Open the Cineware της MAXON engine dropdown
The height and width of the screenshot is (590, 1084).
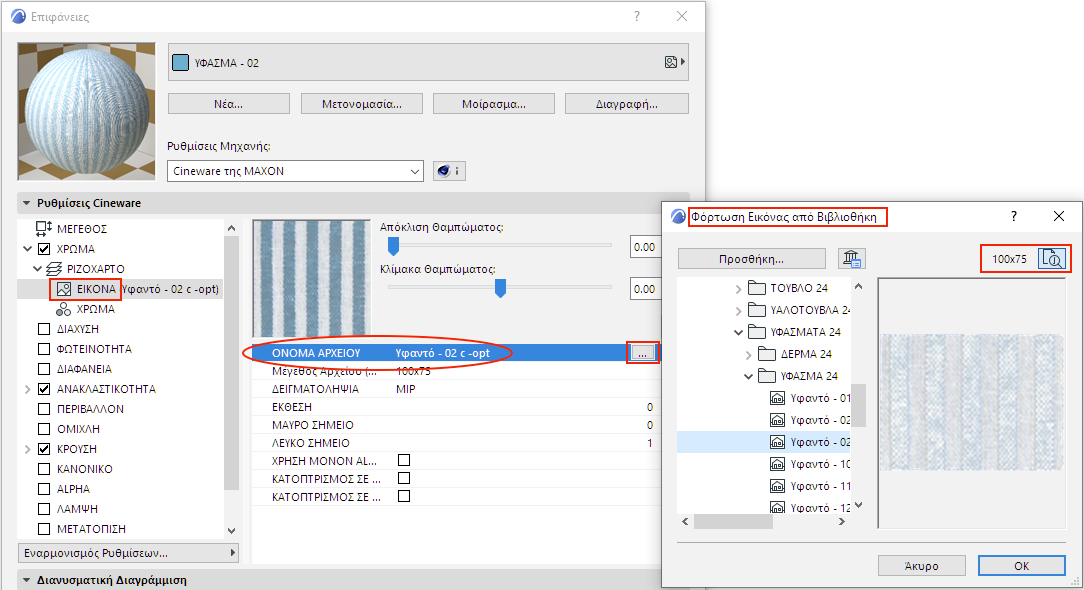(x=295, y=171)
